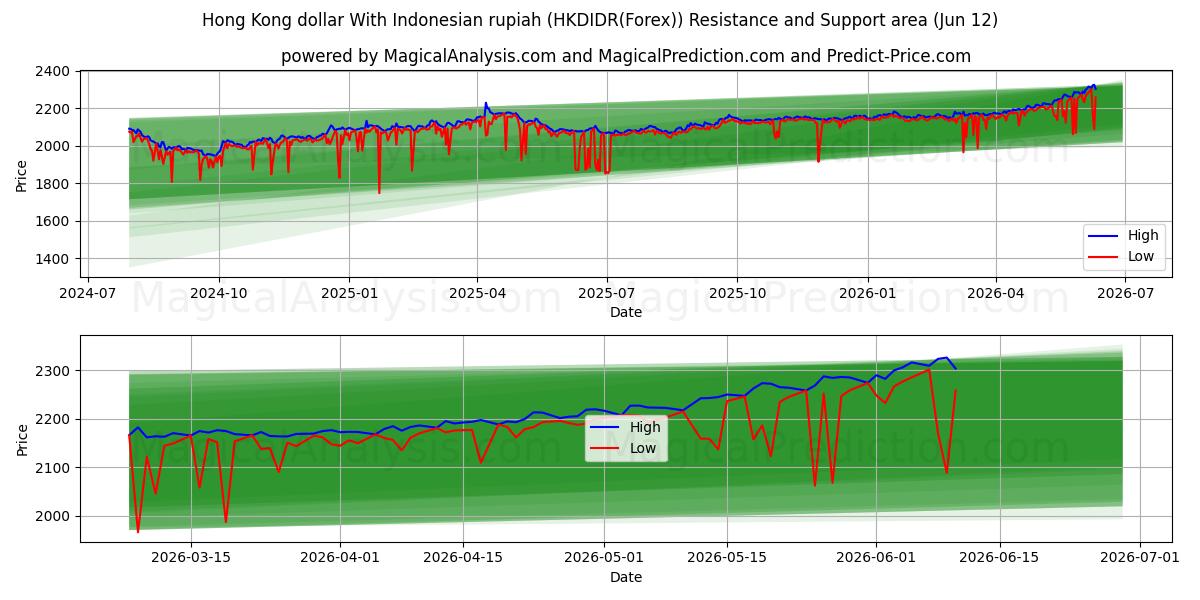The height and width of the screenshot is (600, 1200).
Task: Click the 1400 price tick label
Action: pos(53,259)
